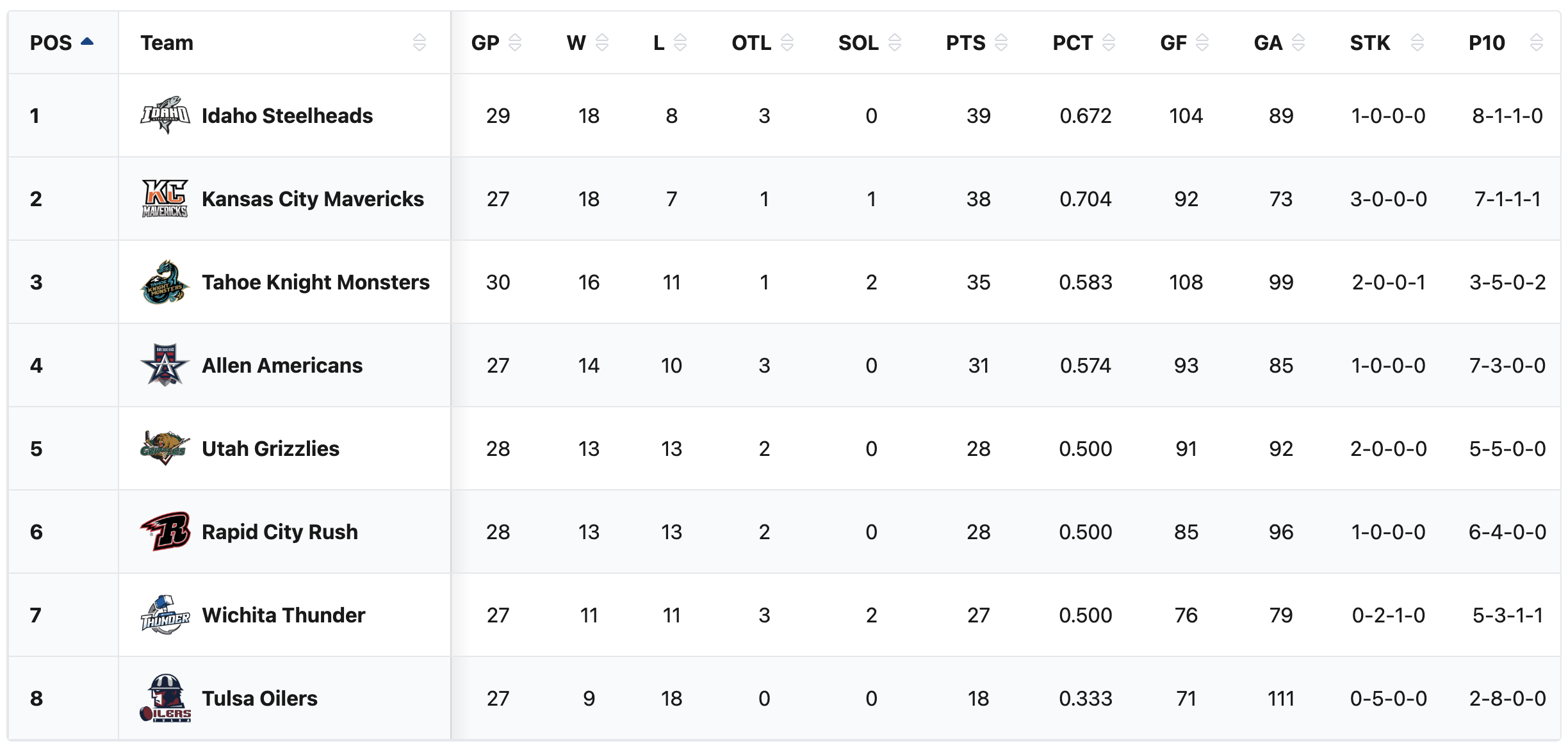
Task: Sort by GF sort arrows
Action: point(1202,43)
